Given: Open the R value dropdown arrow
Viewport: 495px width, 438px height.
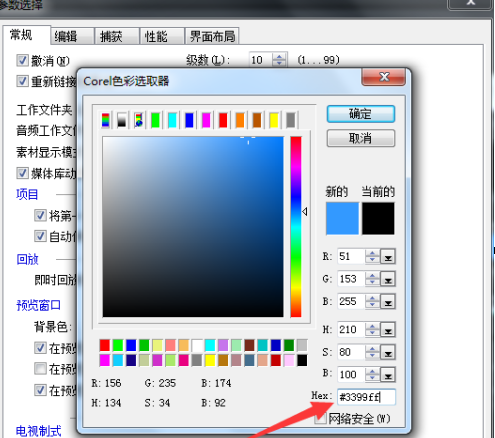Looking at the screenshot, I should pyautogui.click(x=388, y=257).
